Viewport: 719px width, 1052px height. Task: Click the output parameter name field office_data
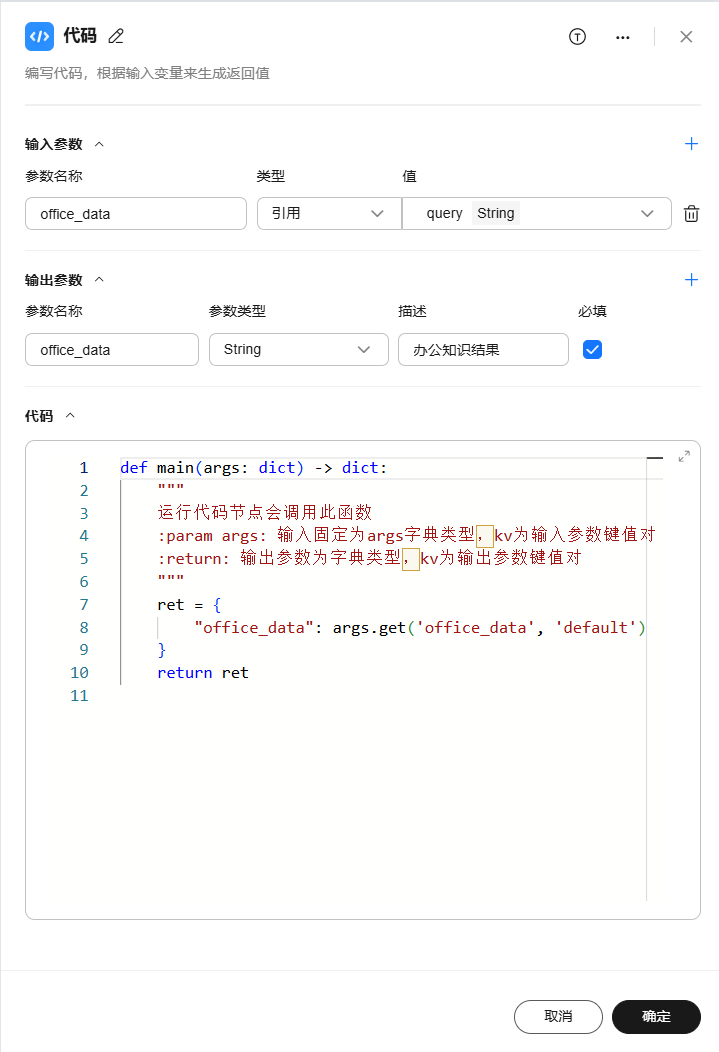tap(111, 350)
